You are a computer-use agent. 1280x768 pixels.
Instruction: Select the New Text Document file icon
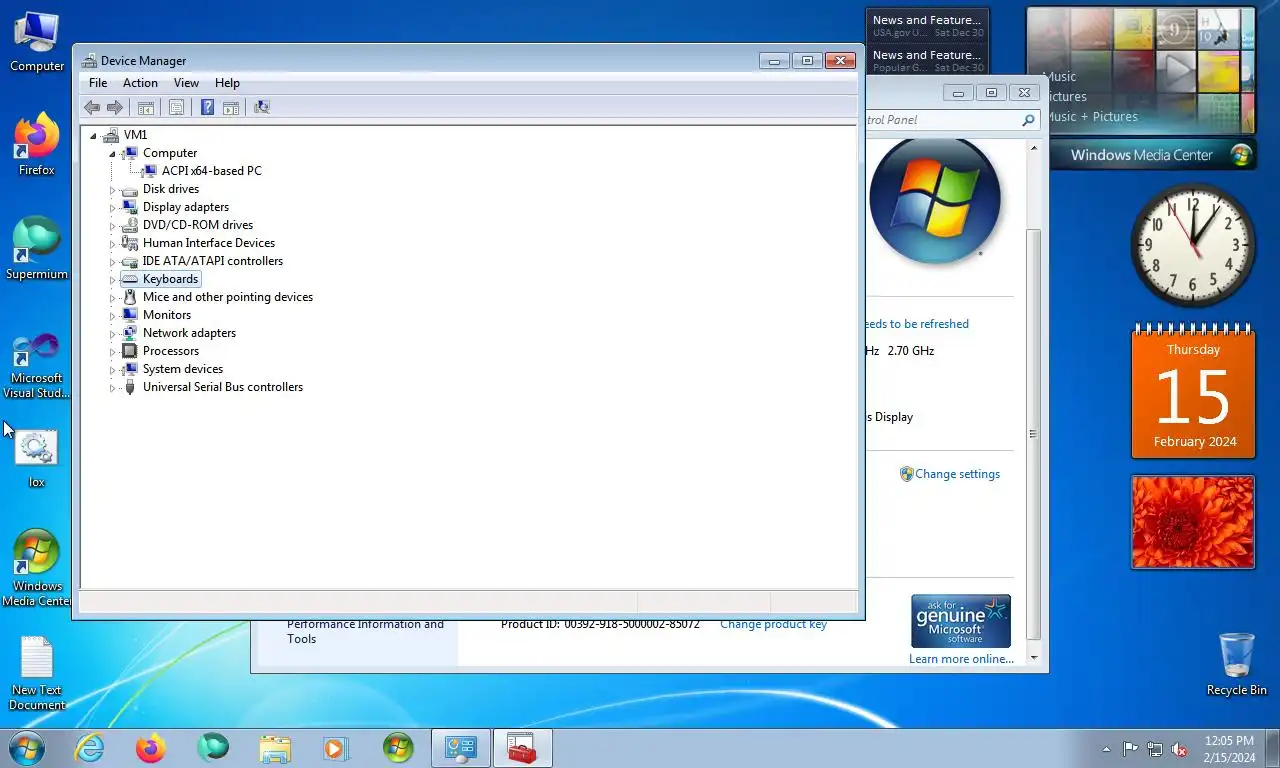pos(37,673)
